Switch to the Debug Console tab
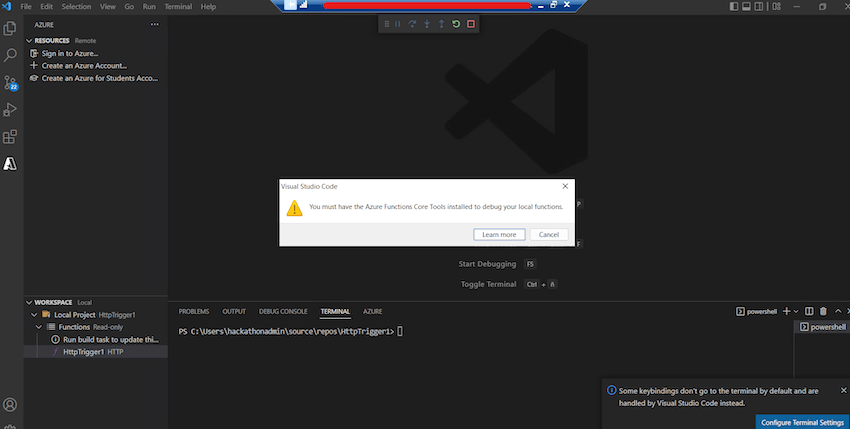850x429 pixels. (283, 311)
